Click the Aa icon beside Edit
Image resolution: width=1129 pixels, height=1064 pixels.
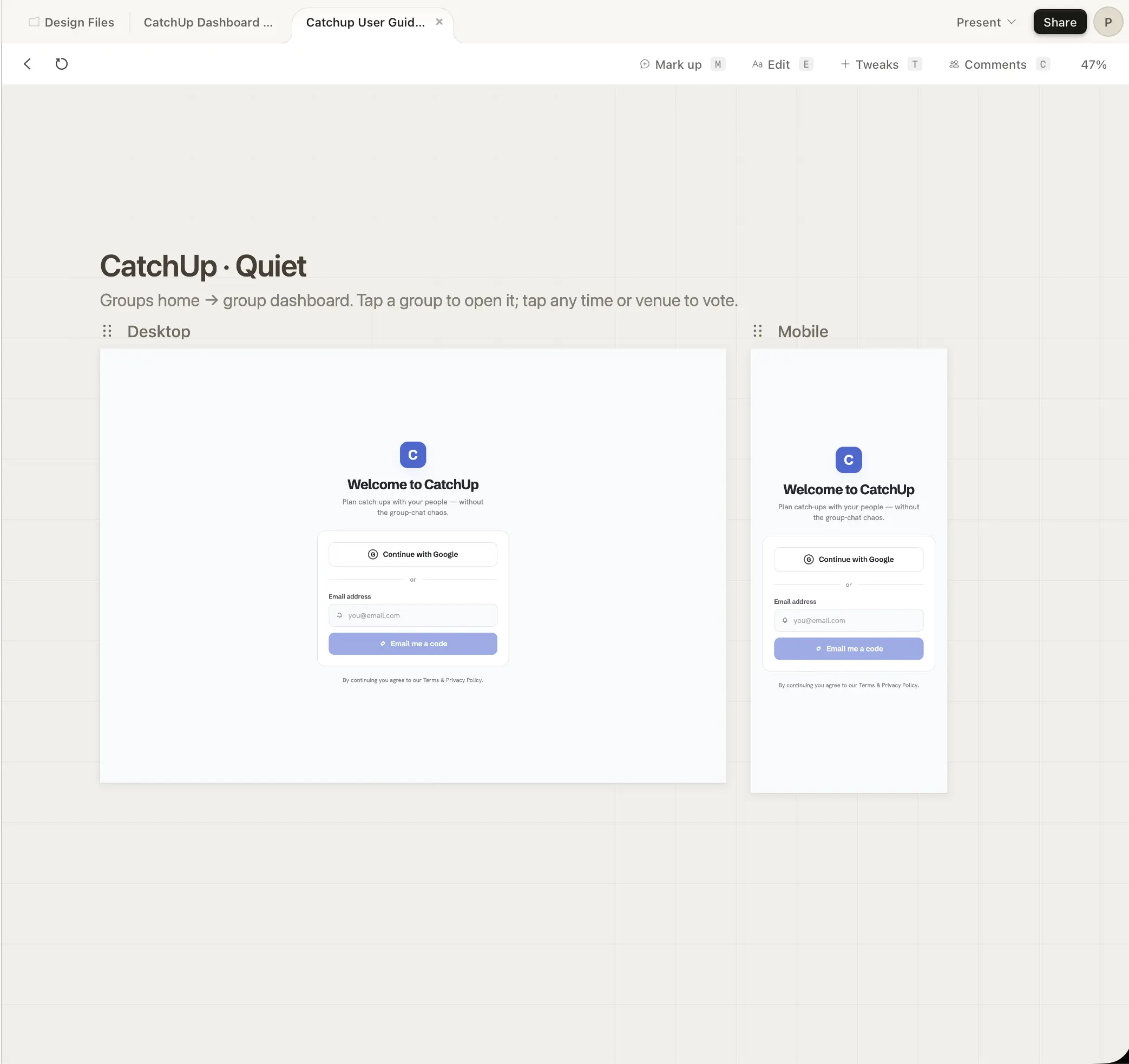[757, 64]
